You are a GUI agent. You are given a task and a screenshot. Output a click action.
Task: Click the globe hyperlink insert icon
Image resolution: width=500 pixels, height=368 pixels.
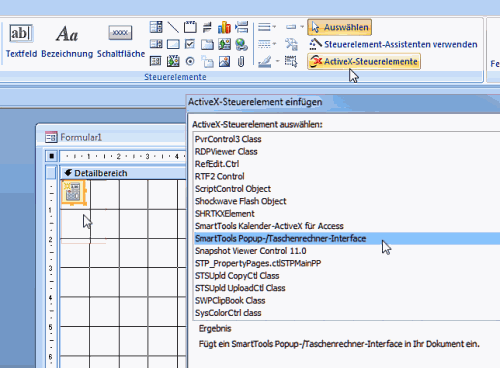[x=241, y=44]
